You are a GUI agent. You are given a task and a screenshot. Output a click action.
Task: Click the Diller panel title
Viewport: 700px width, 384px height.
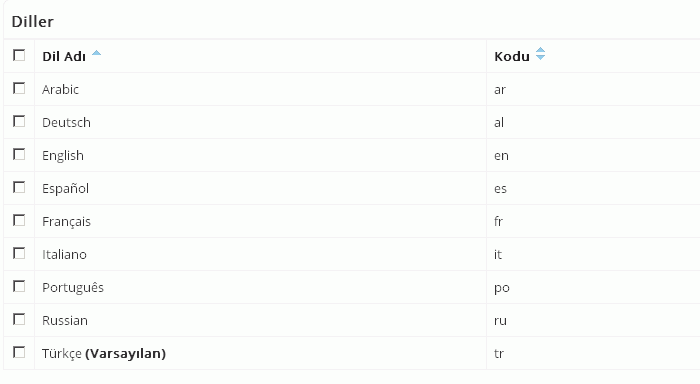tap(33, 21)
